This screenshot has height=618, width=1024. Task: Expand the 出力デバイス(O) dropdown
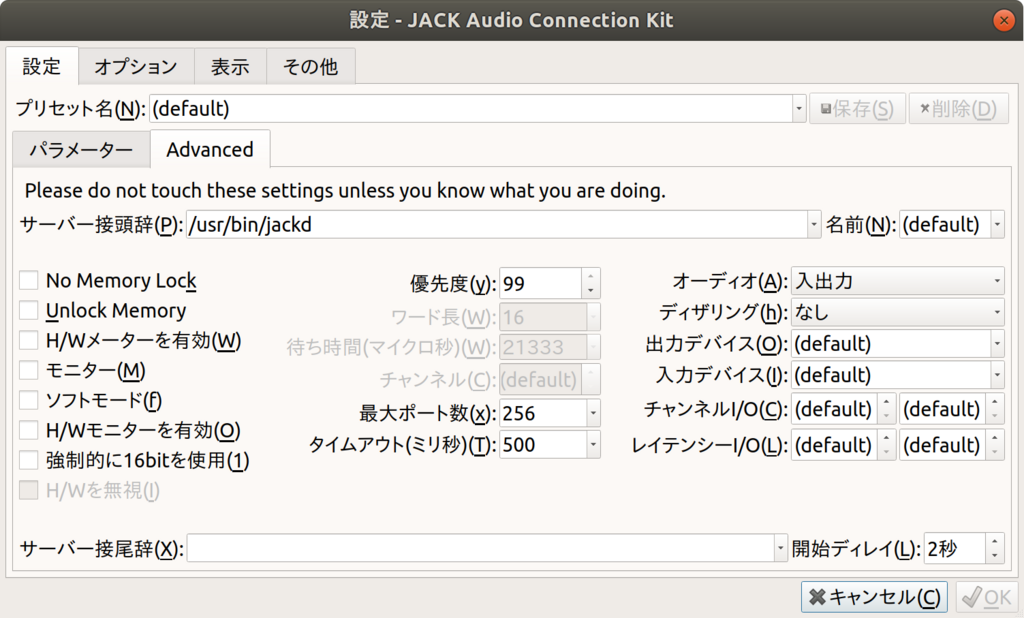pyautogui.click(x=997, y=344)
